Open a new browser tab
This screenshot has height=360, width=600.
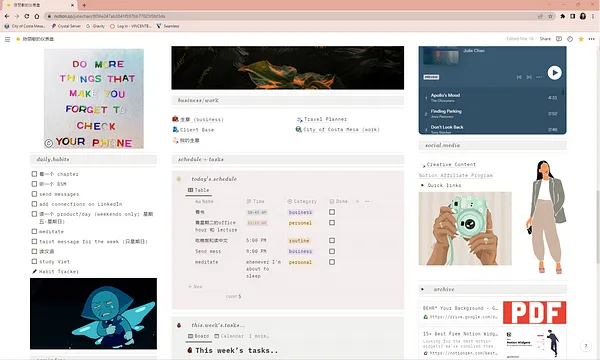pos(84,5)
